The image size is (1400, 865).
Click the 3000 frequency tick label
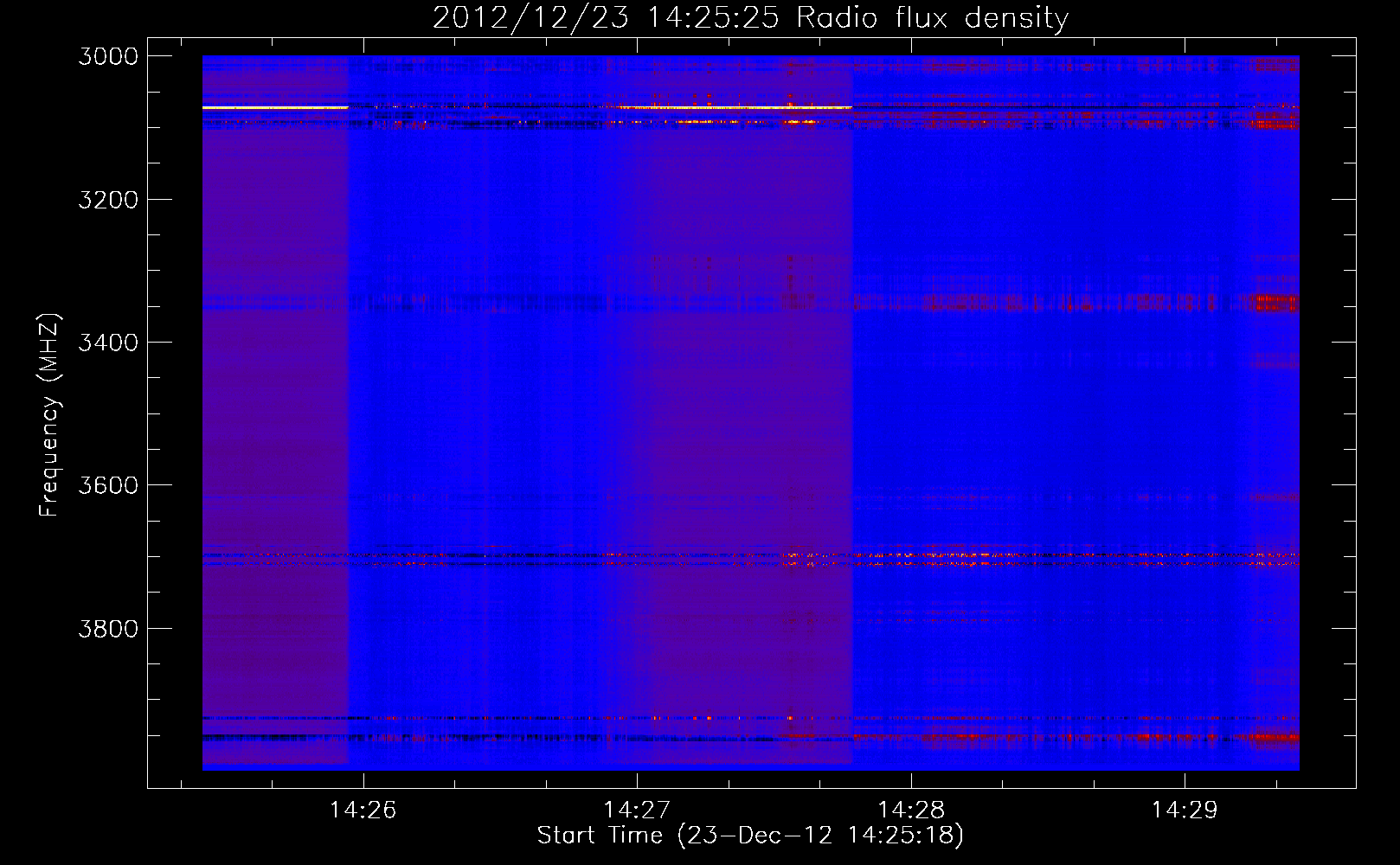click(108, 56)
